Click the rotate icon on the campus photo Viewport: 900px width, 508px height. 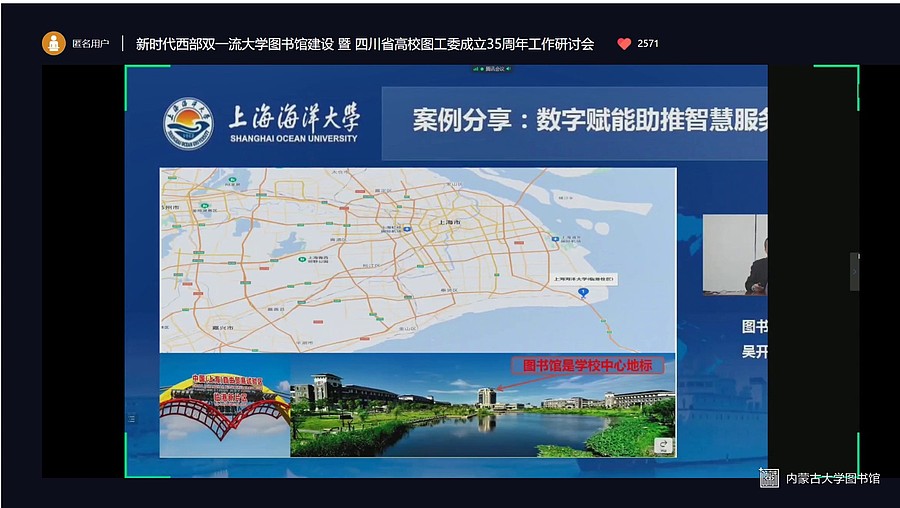tap(664, 446)
